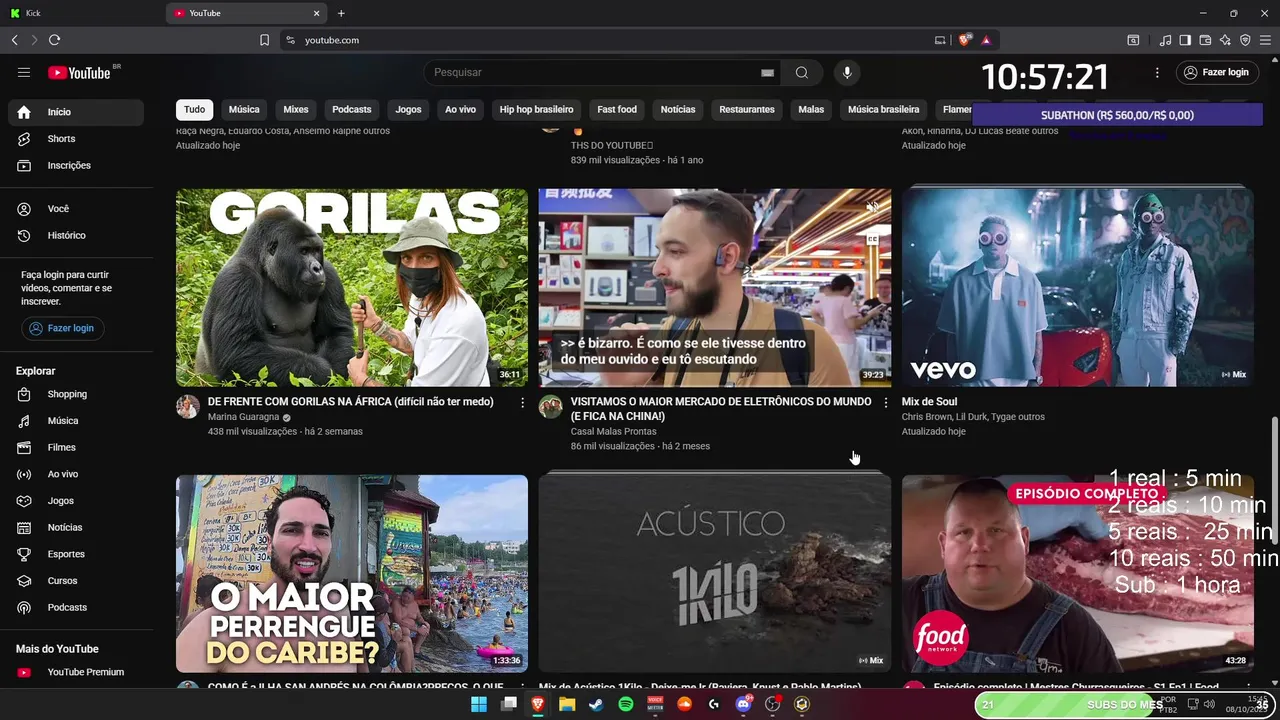Select the Hip hop brasileiro chip
Screen dimensions: 1280x720
[536, 109]
